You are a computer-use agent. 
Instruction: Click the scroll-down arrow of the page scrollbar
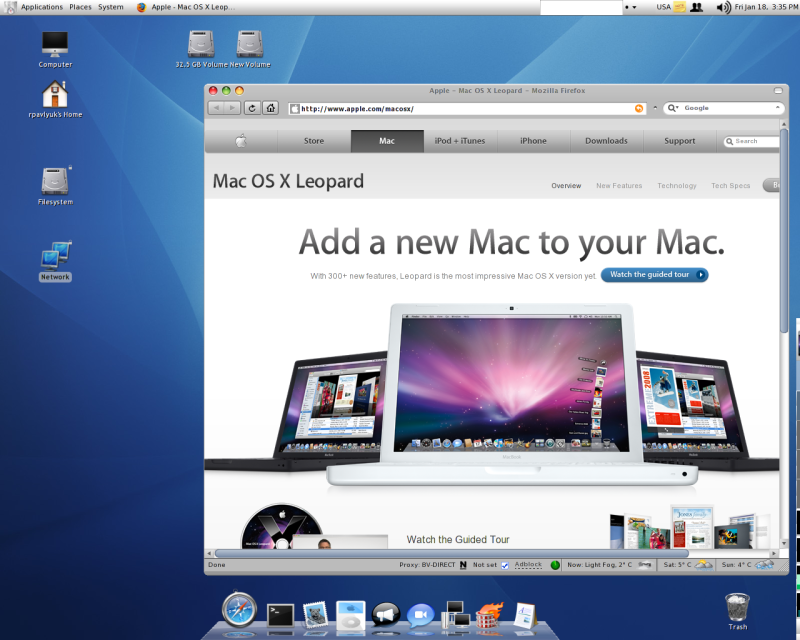tap(784, 543)
